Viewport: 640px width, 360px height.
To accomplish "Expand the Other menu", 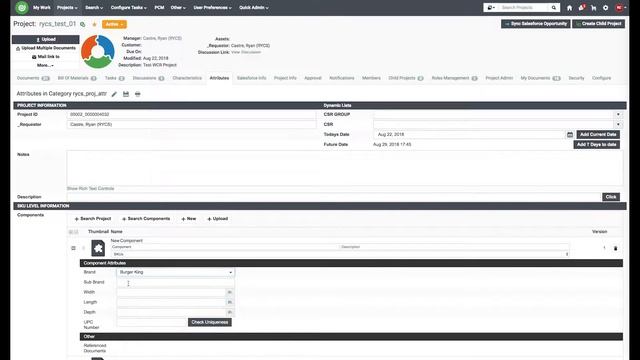I will 178,8.
